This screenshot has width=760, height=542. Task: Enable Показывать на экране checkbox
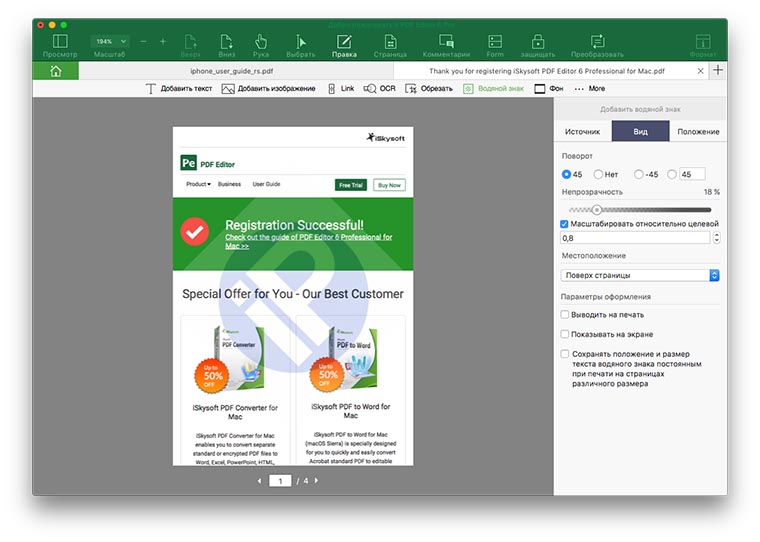(x=565, y=334)
